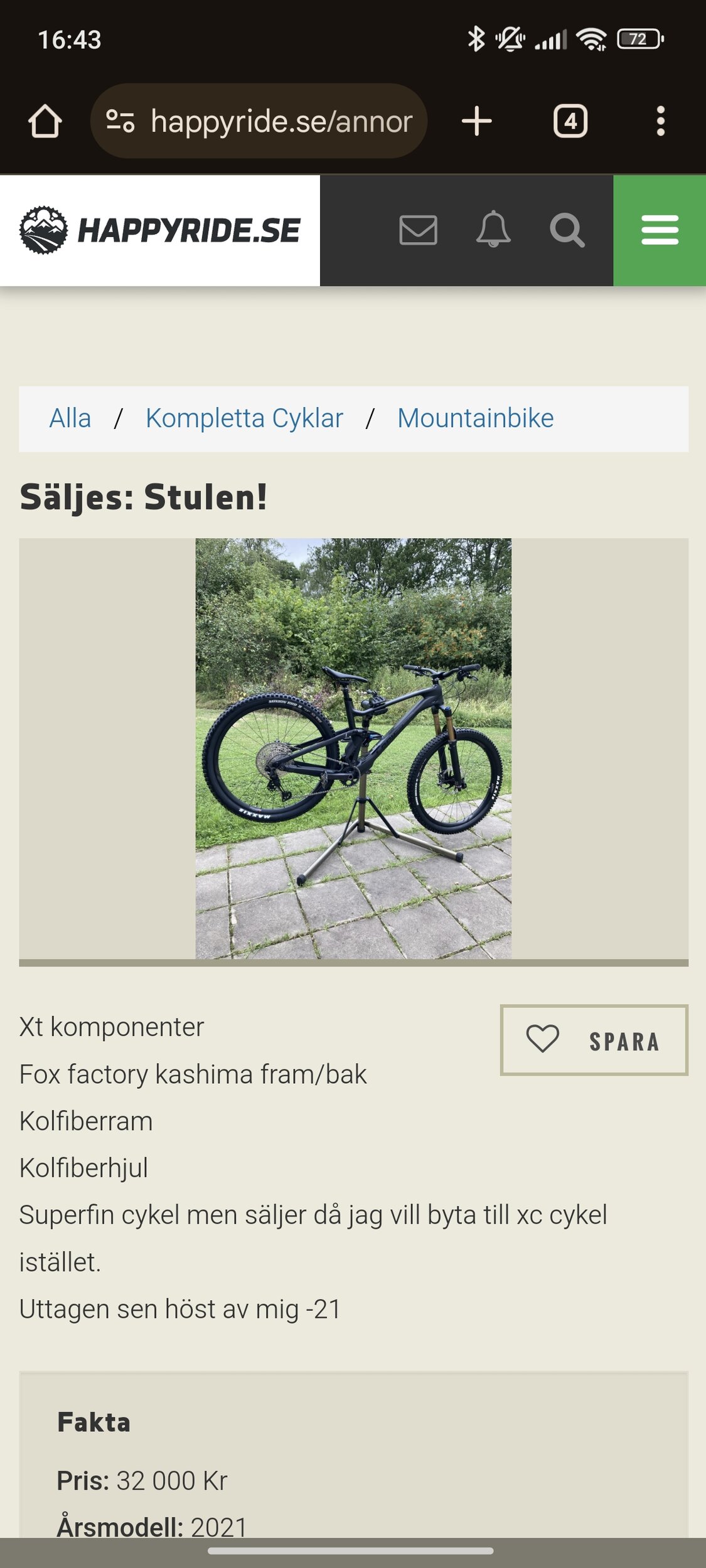Tap the battery status indicator
This screenshot has width=706, height=1568.
click(x=640, y=40)
